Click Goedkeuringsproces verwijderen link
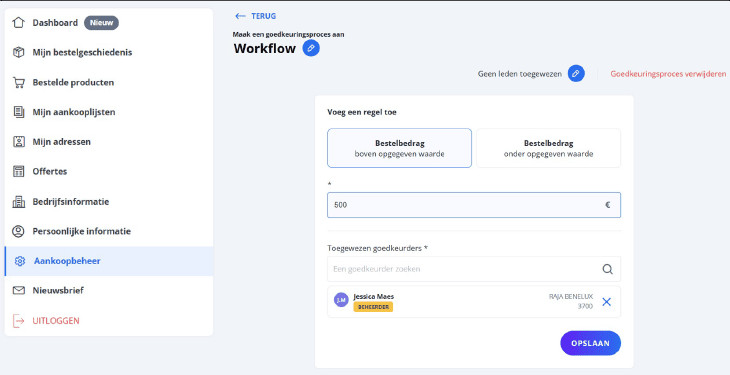Screen dimensions: 730x375 [668, 74]
